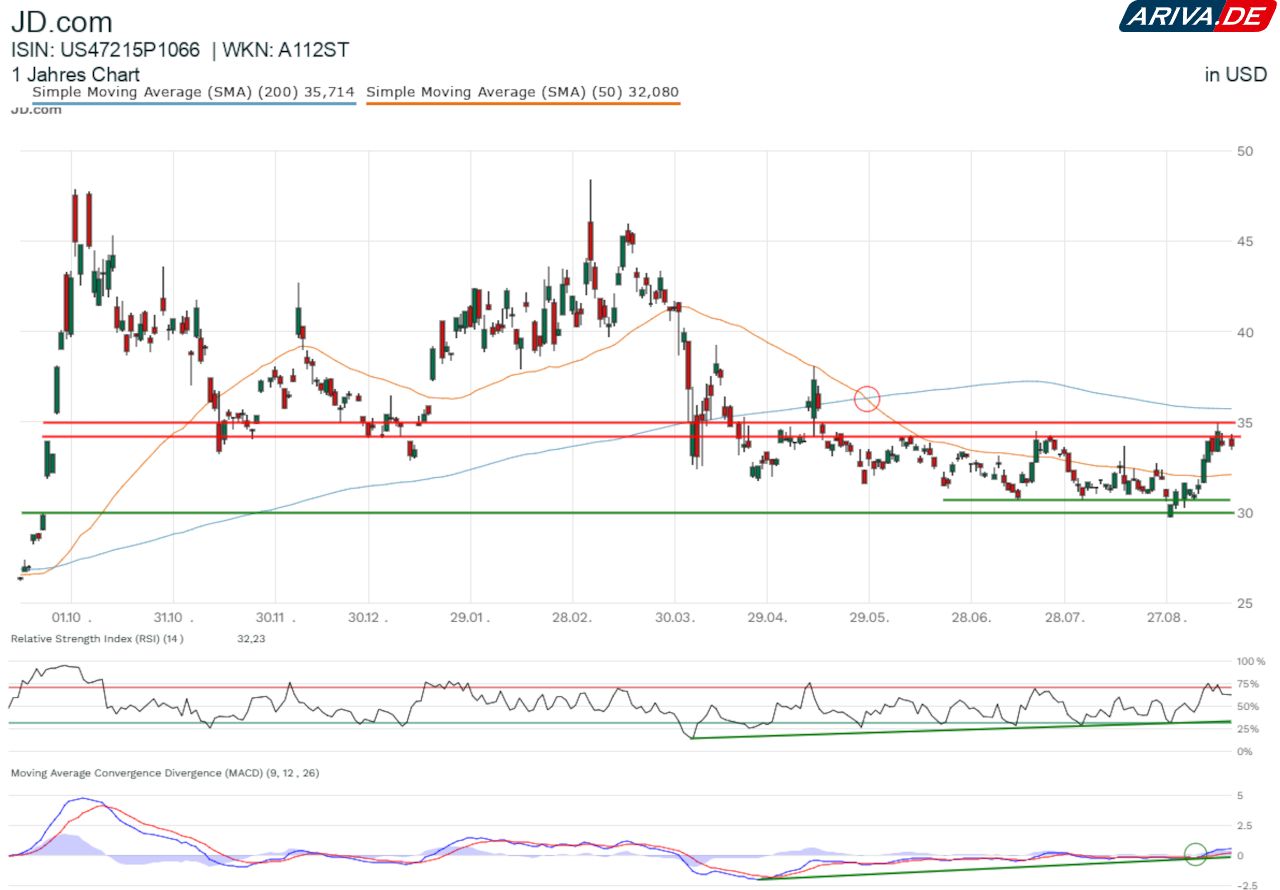Image resolution: width=1280 pixels, height=890 pixels.
Task: Select the 01.10. date label
Action: coord(73,617)
